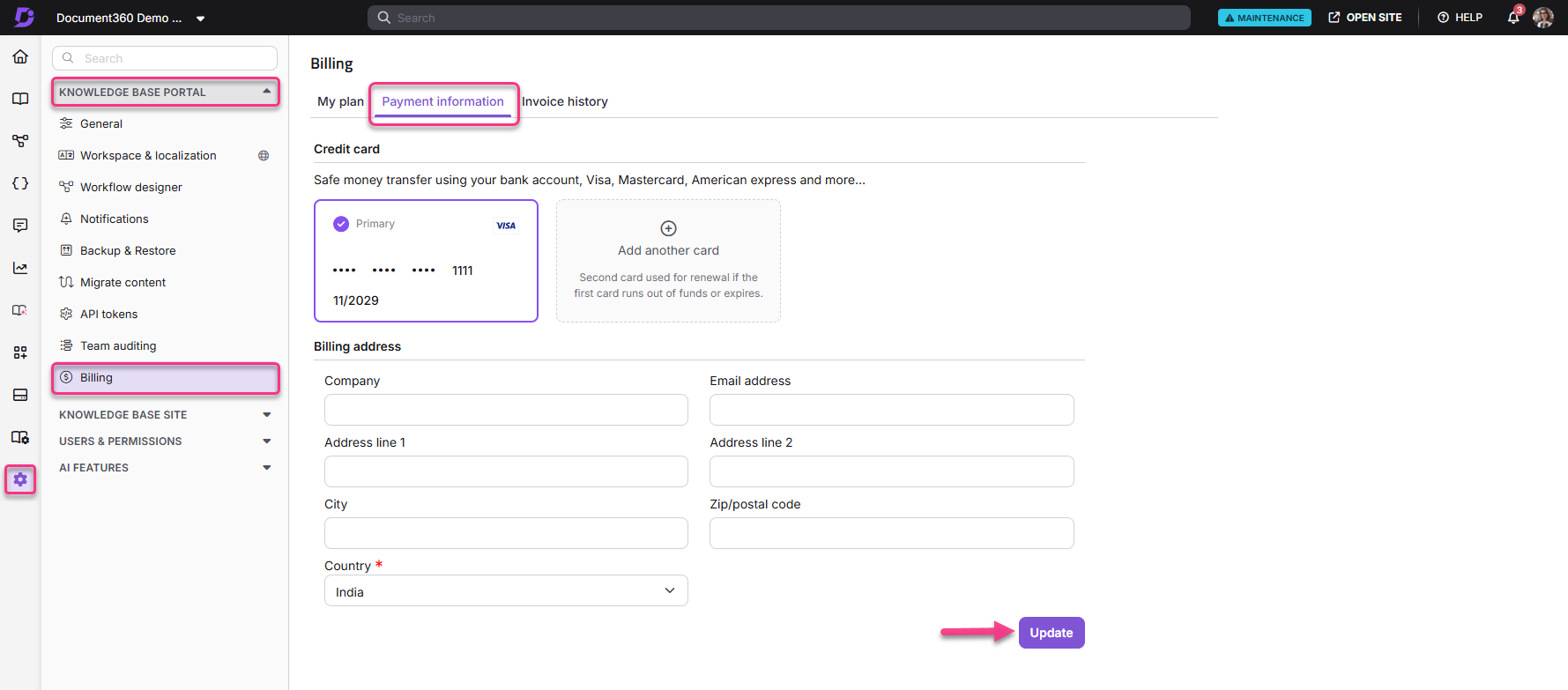Open the Settings gear icon in rail

pos(20,479)
